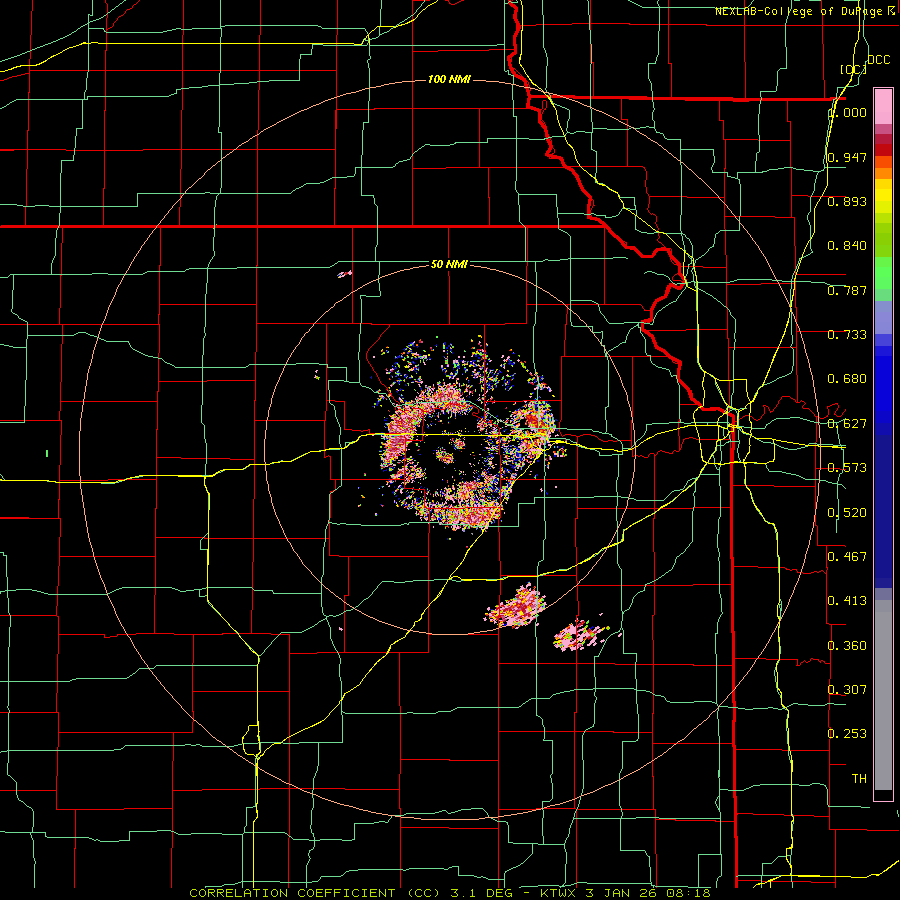Click the large red-pink echo south of radar
Viewport: 900px width, 900px height.
coord(515,607)
